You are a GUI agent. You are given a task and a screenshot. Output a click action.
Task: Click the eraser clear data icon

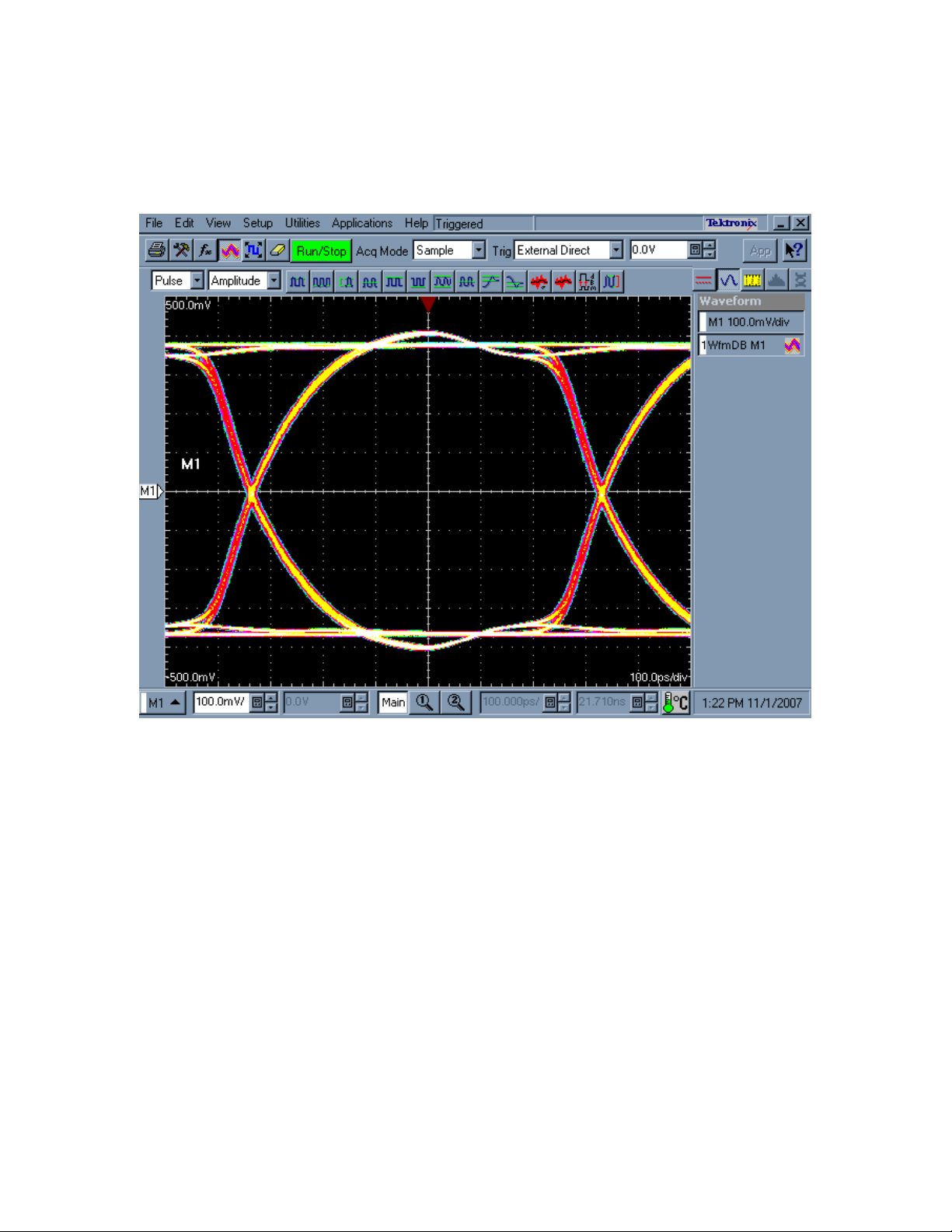(277, 250)
